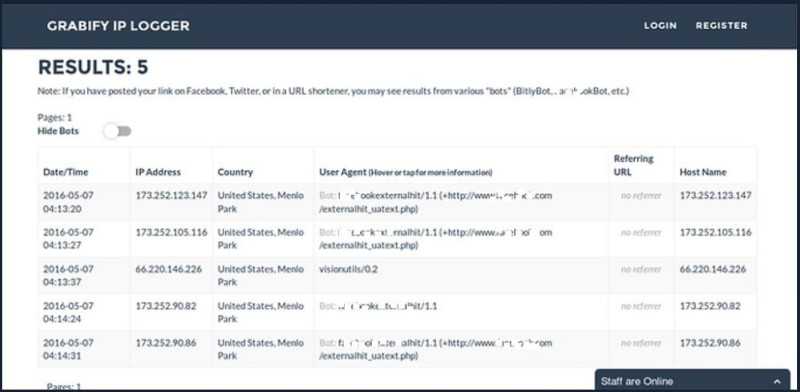Click IP address 173.252.105.116
This screenshot has height=392, width=800.
[x=171, y=232]
